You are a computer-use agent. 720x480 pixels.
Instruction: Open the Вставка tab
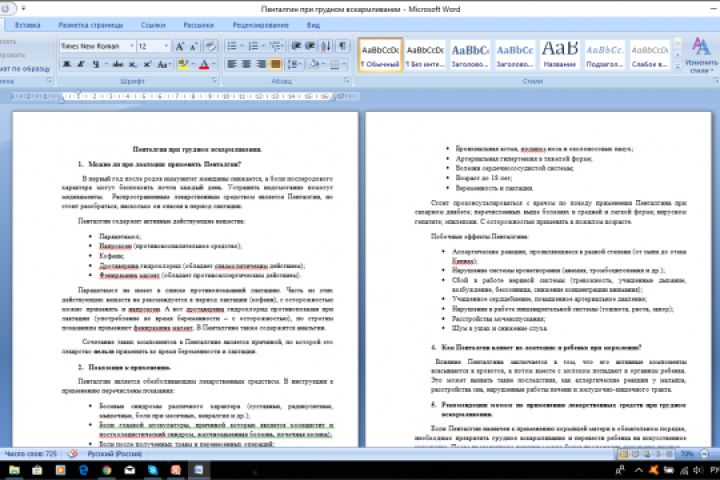(x=28, y=25)
